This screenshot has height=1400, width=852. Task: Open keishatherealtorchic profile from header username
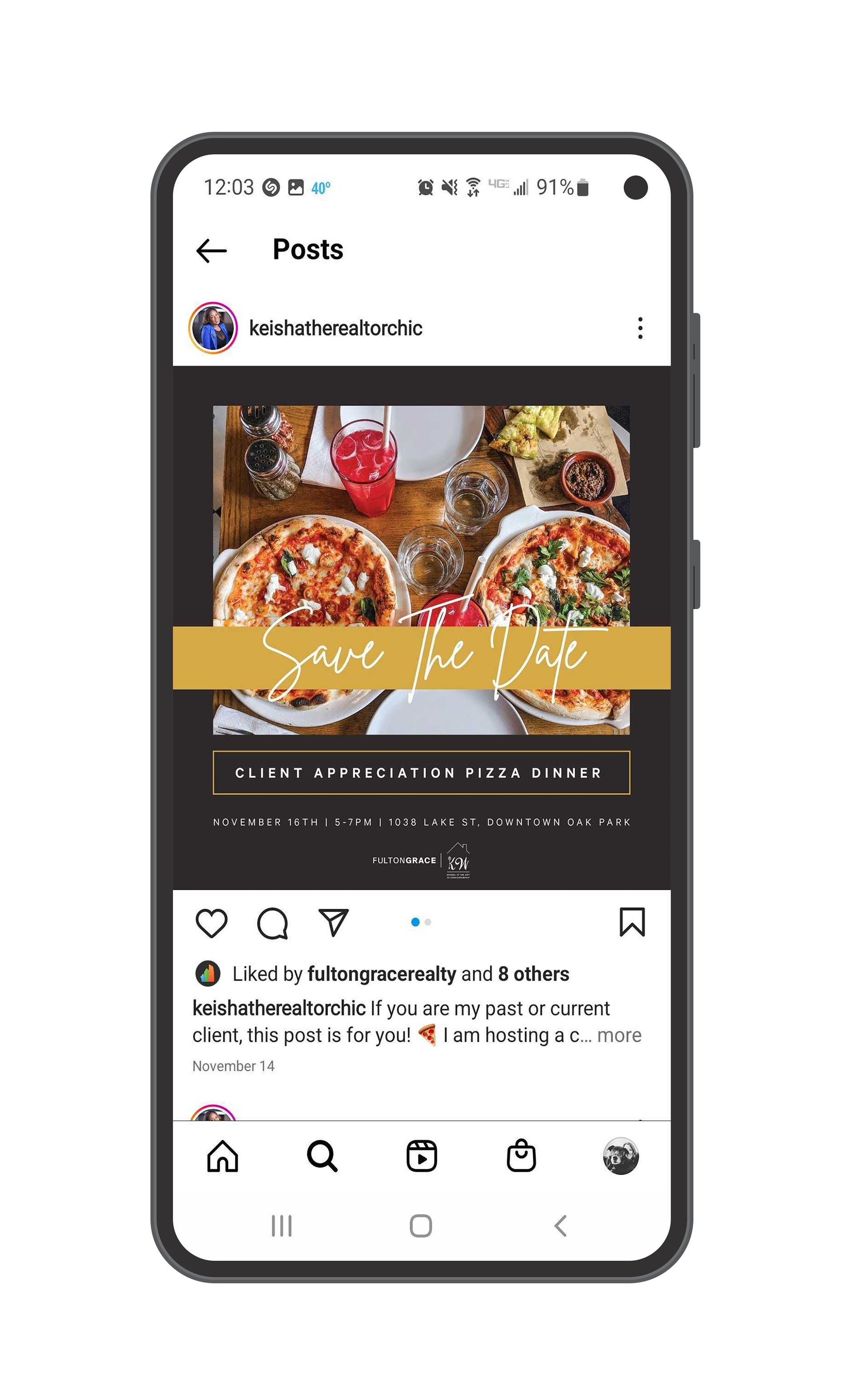tap(335, 328)
